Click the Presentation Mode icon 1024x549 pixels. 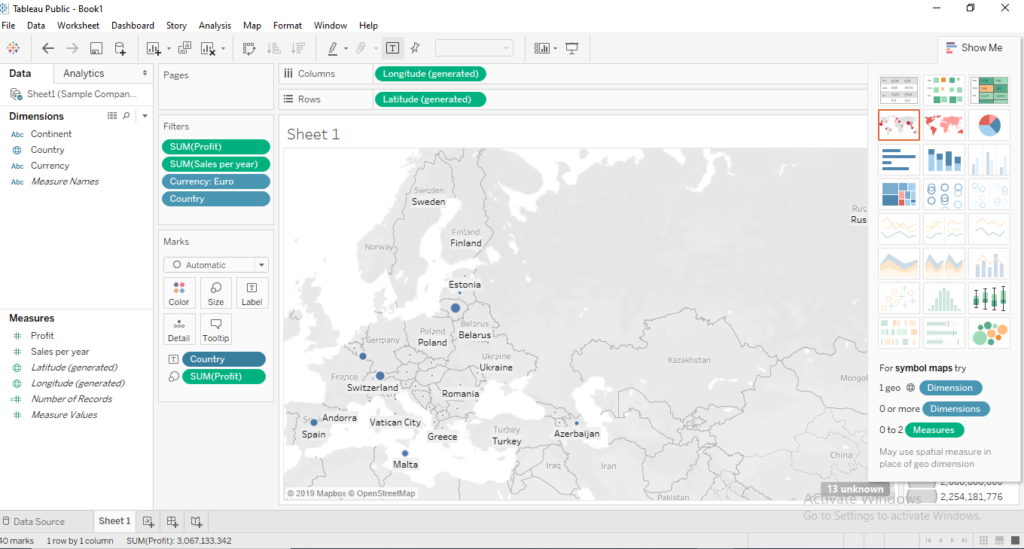(572, 48)
